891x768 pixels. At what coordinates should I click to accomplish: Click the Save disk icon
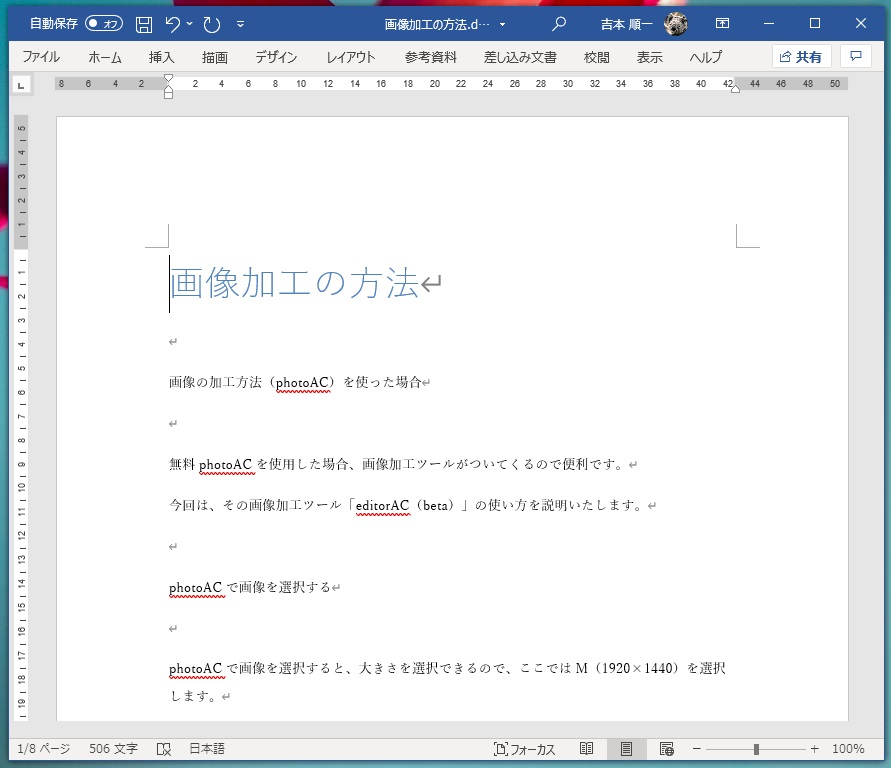point(144,23)
